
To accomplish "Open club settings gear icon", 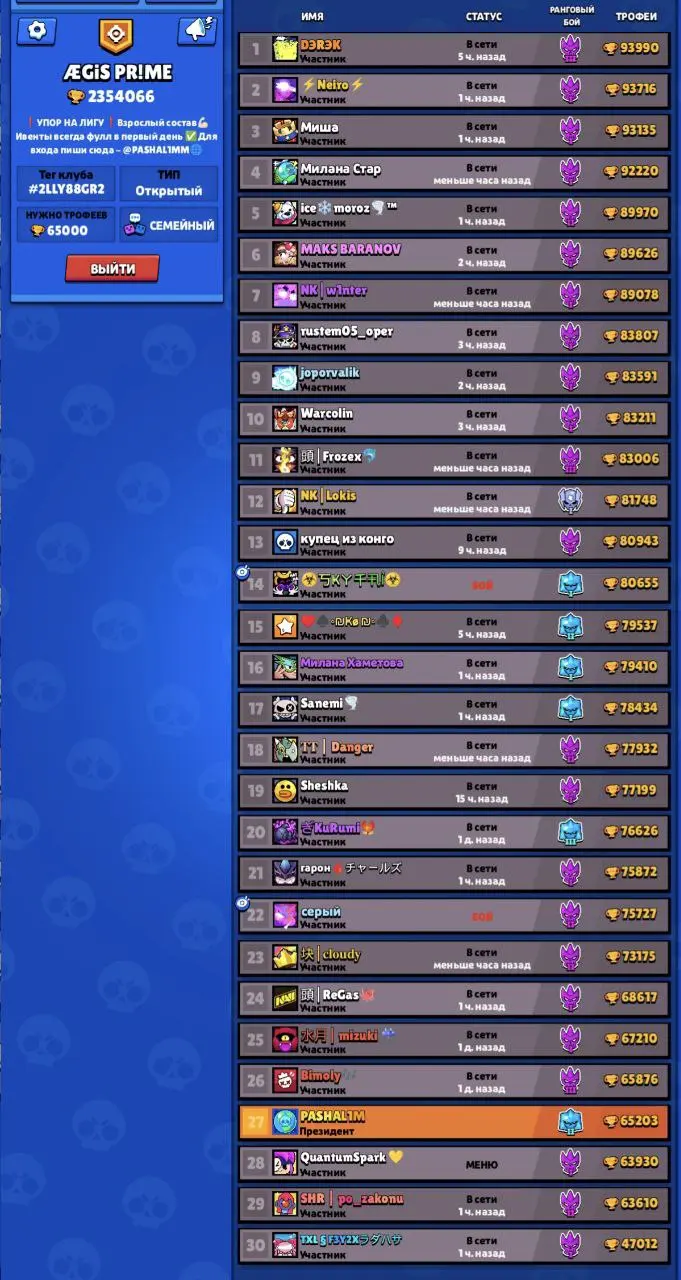I will coord(37,31).
